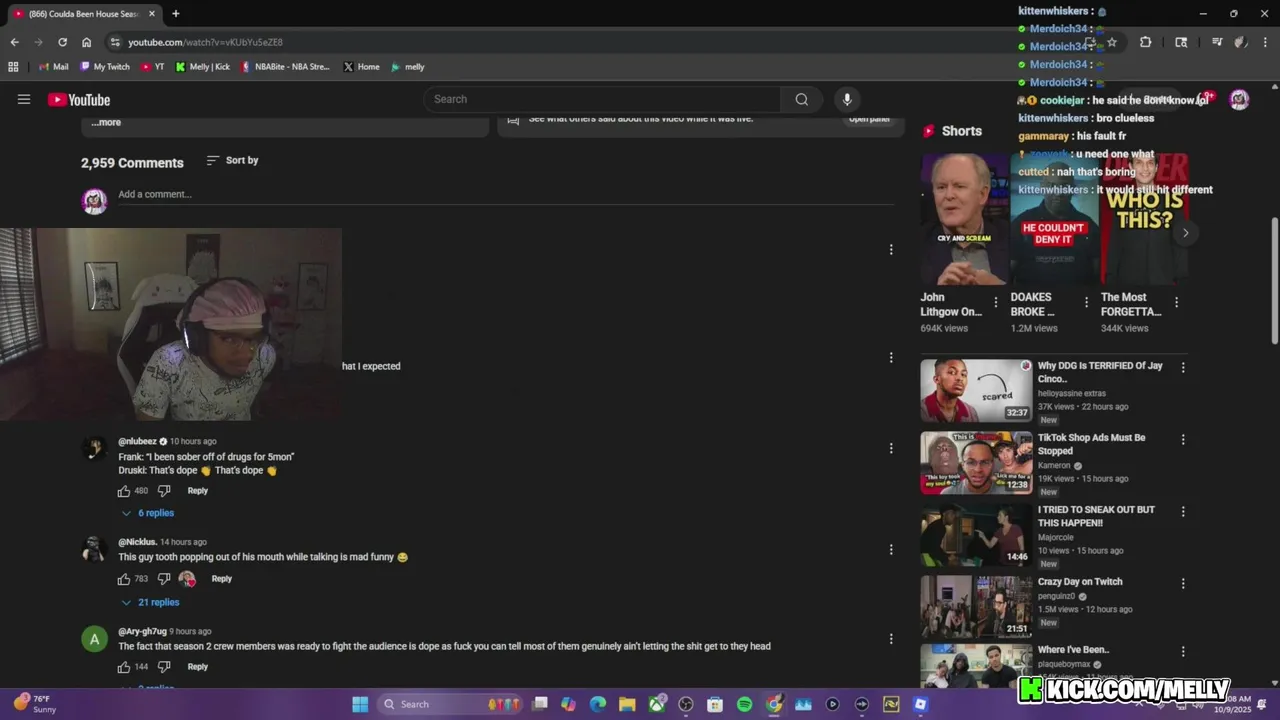Focus the YouTube search box
The height and width of the screenshot is (720, 1280).
click(x=602, y=99)
